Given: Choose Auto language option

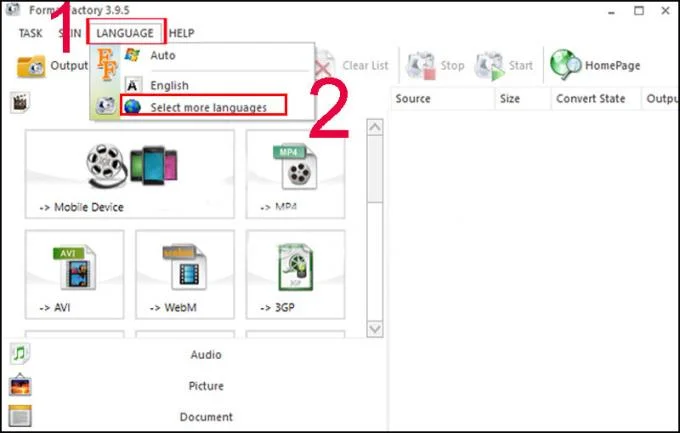Looking at the screenshot, I should (x=163, y=56).
